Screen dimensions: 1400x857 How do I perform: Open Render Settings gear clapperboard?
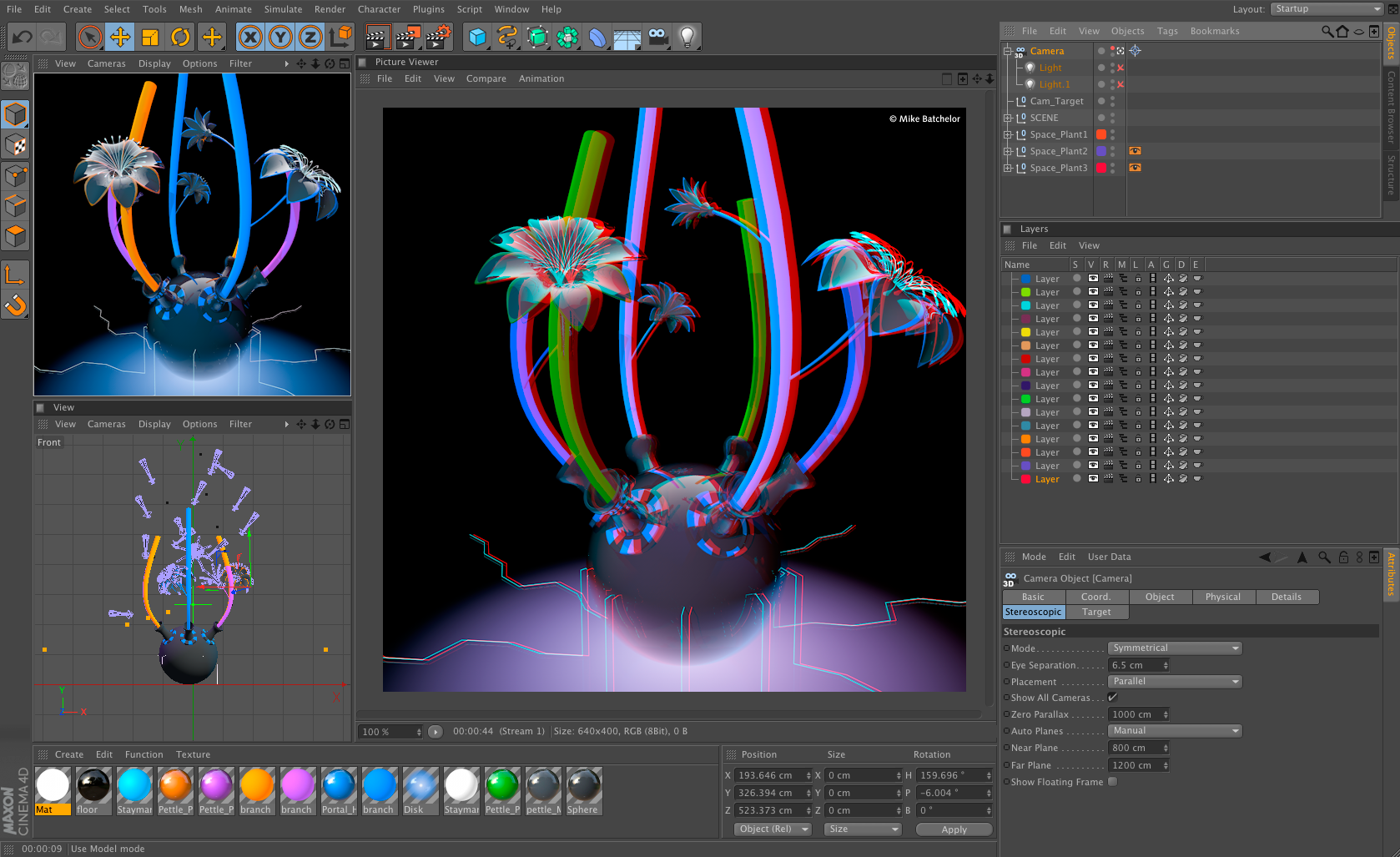(x=438, y=37)
